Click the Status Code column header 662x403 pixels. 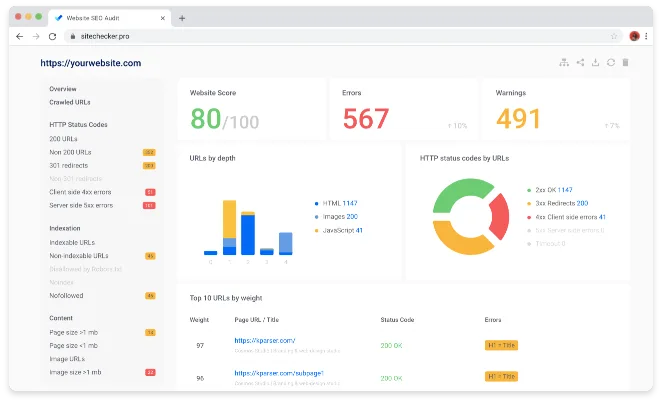coord(397,320)
